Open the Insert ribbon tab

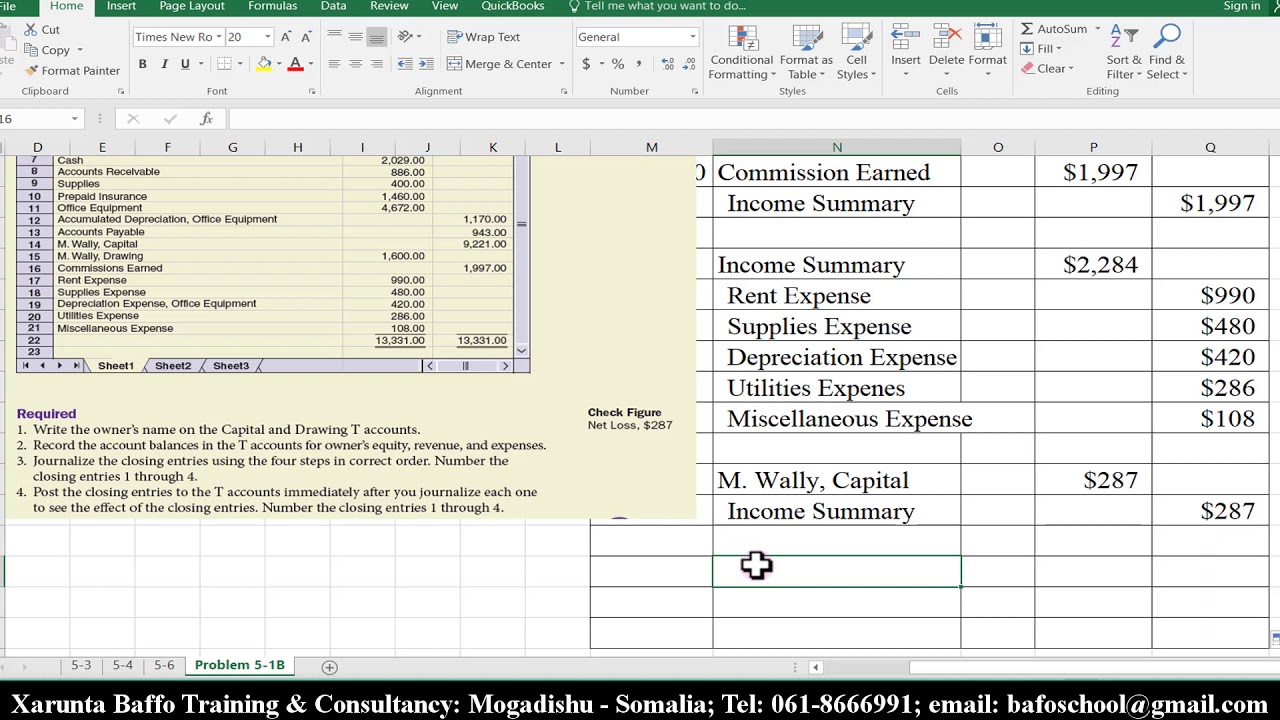point(121,6)
